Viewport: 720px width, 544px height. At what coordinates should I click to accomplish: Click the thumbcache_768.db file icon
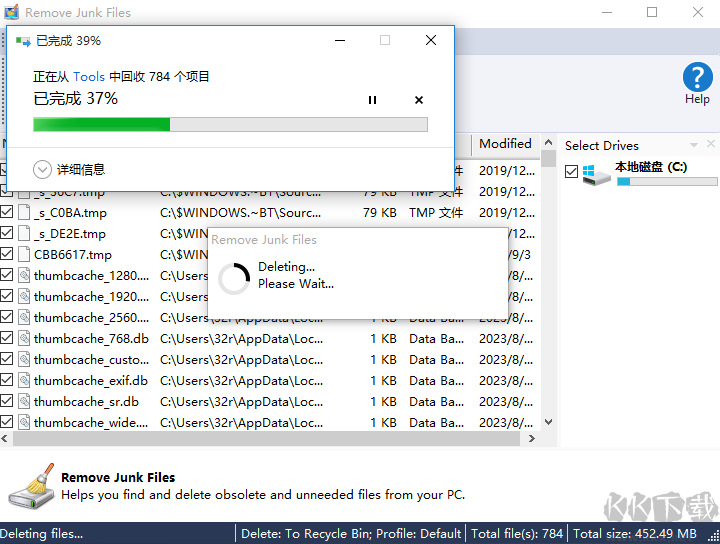click(x=24, y=338)
